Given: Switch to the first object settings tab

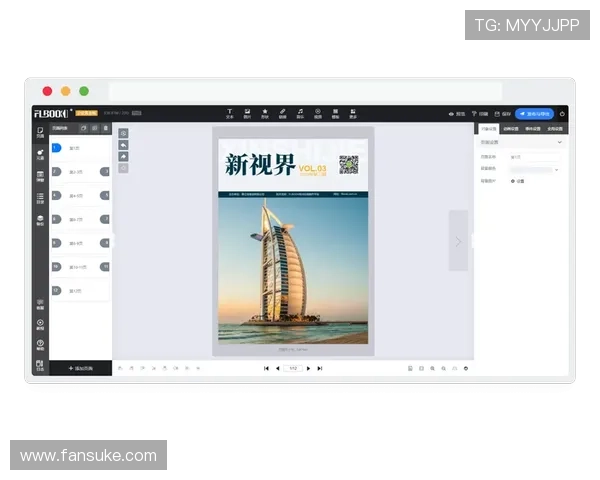Looking at the screenshot, I should (x=489, y=129).
